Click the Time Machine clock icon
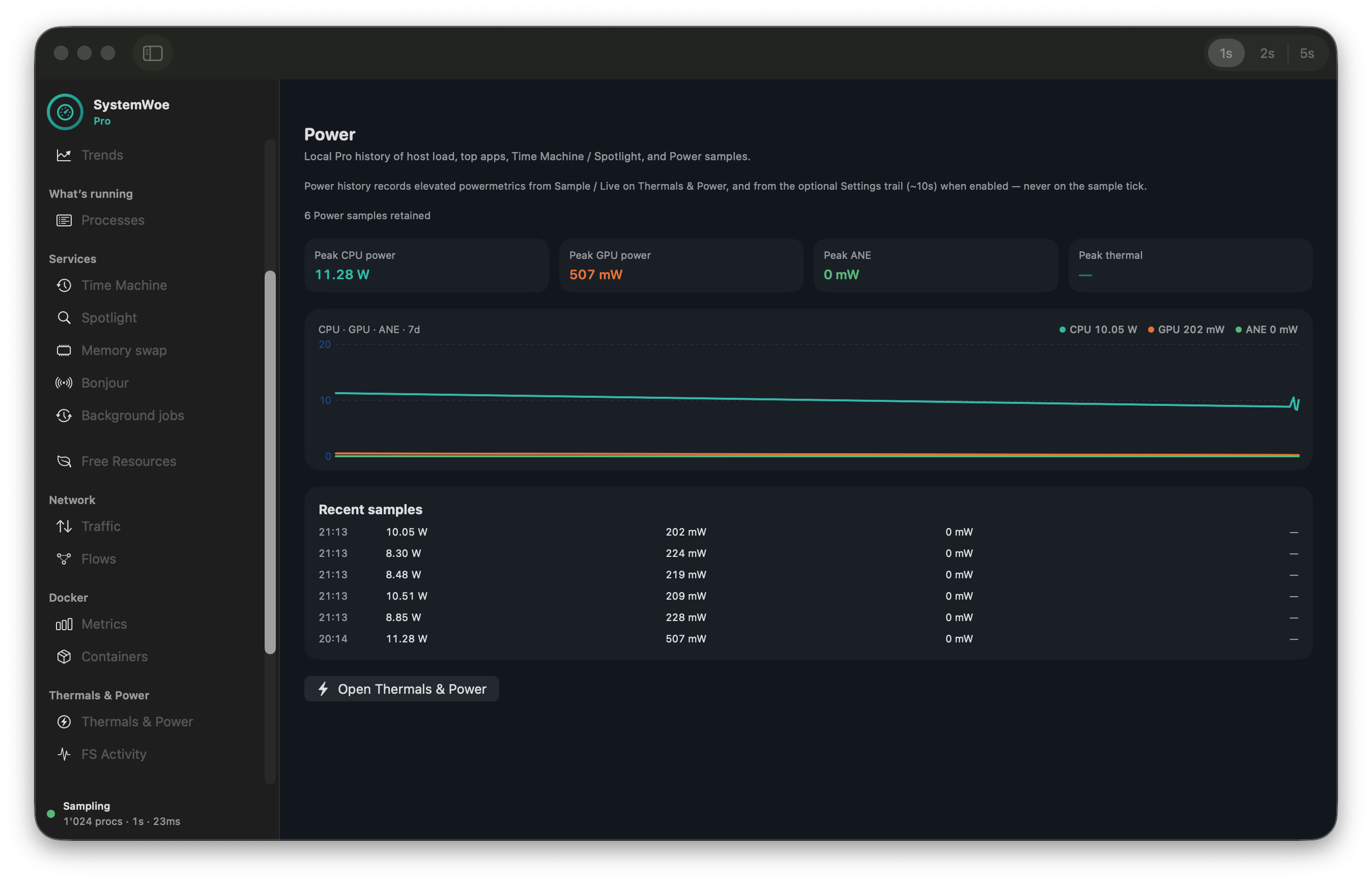This screenshot has height=883, width=1372. point(64,285)
